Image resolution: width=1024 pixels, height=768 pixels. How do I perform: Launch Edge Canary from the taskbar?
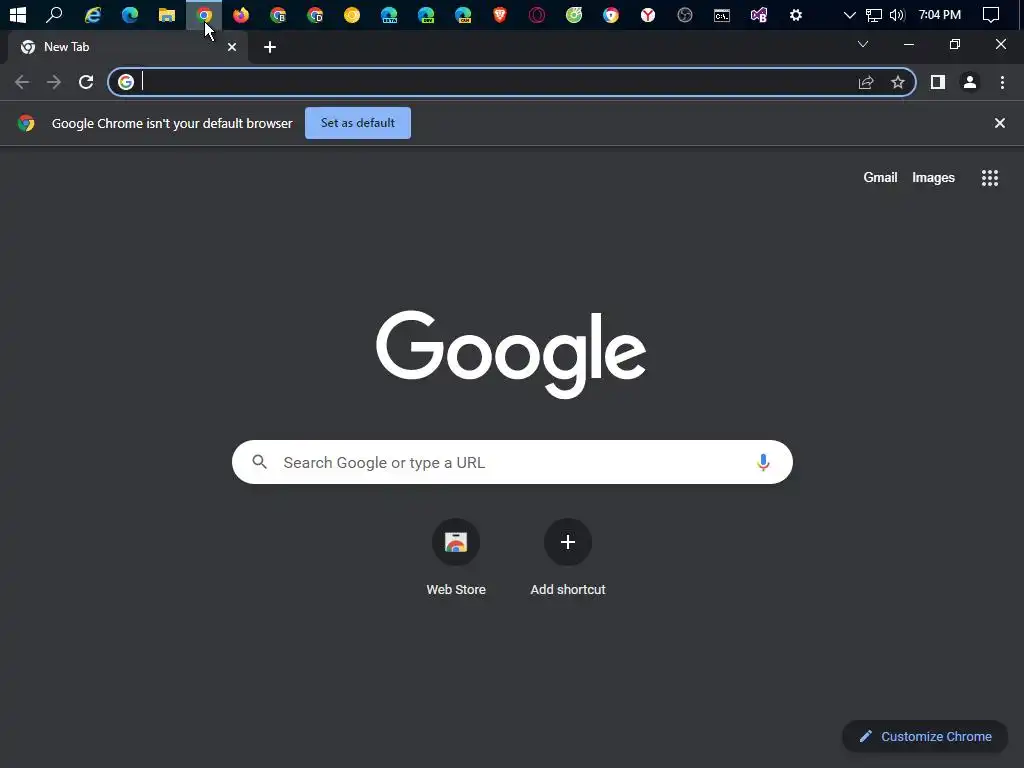[463, 14]
